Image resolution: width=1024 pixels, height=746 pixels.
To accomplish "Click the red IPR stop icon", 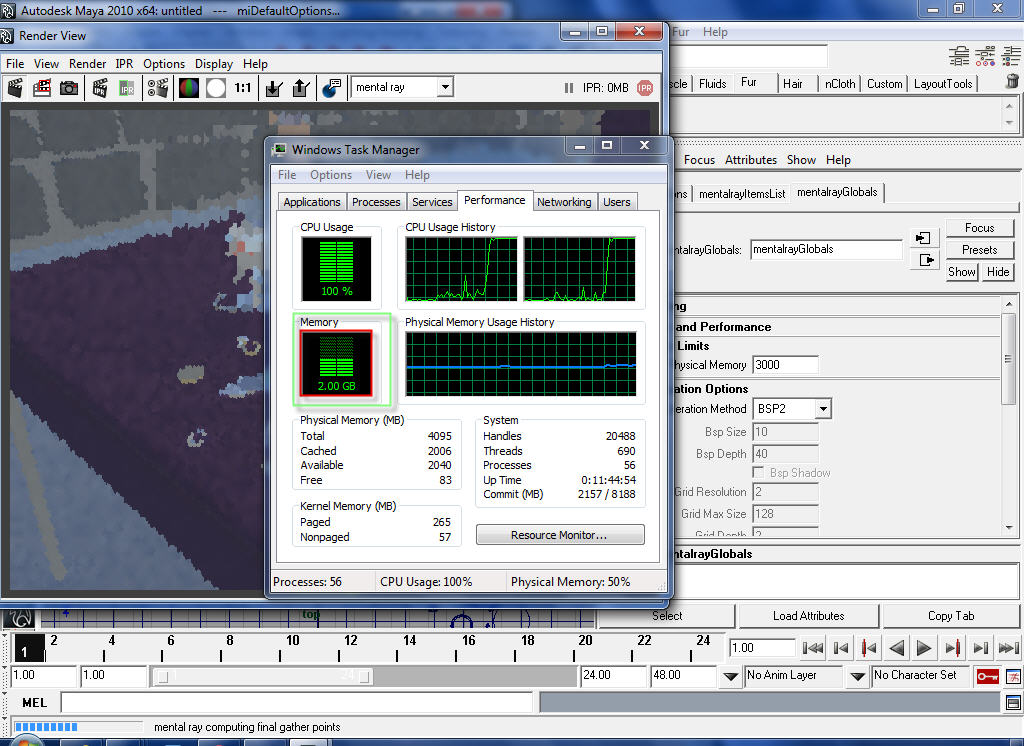I will click(645, 88).
